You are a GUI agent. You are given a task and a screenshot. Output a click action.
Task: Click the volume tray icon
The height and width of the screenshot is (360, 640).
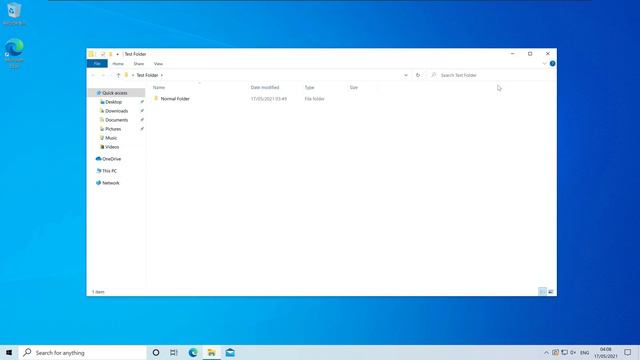pyautogui.click(x=573, y=353)
